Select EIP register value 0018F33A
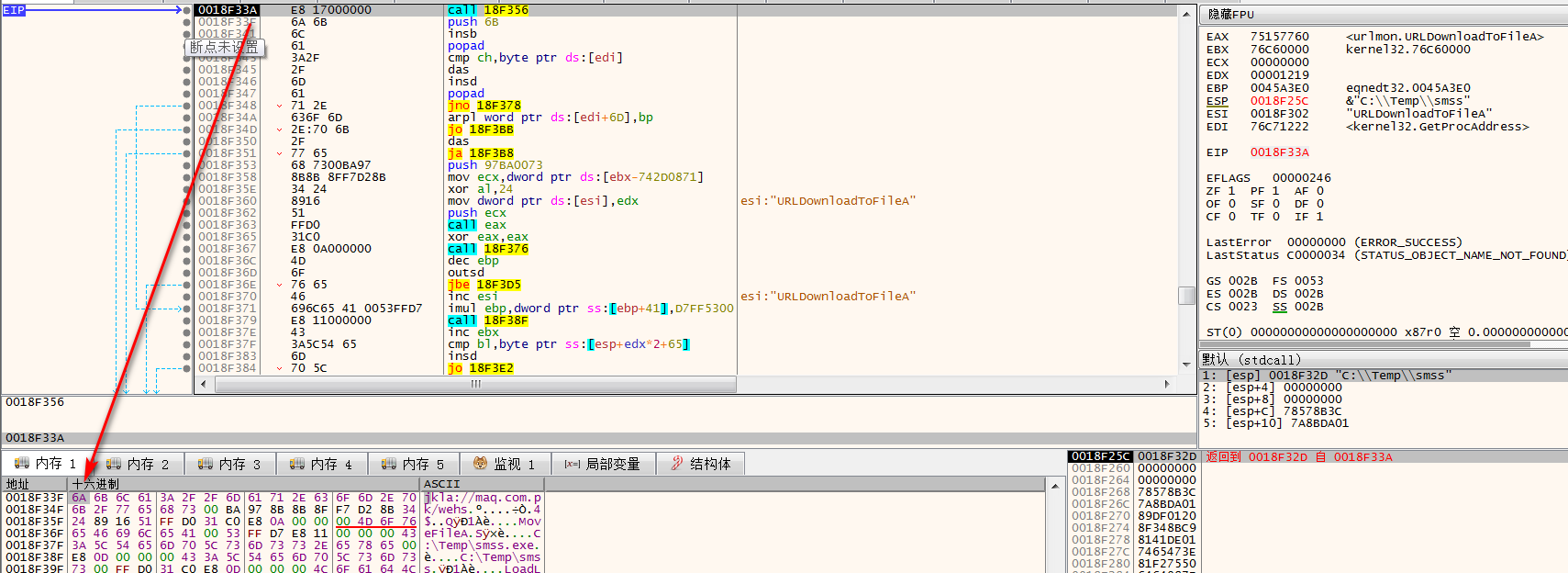Screen dimensions: 1568x573 [x=1280, y=152]
